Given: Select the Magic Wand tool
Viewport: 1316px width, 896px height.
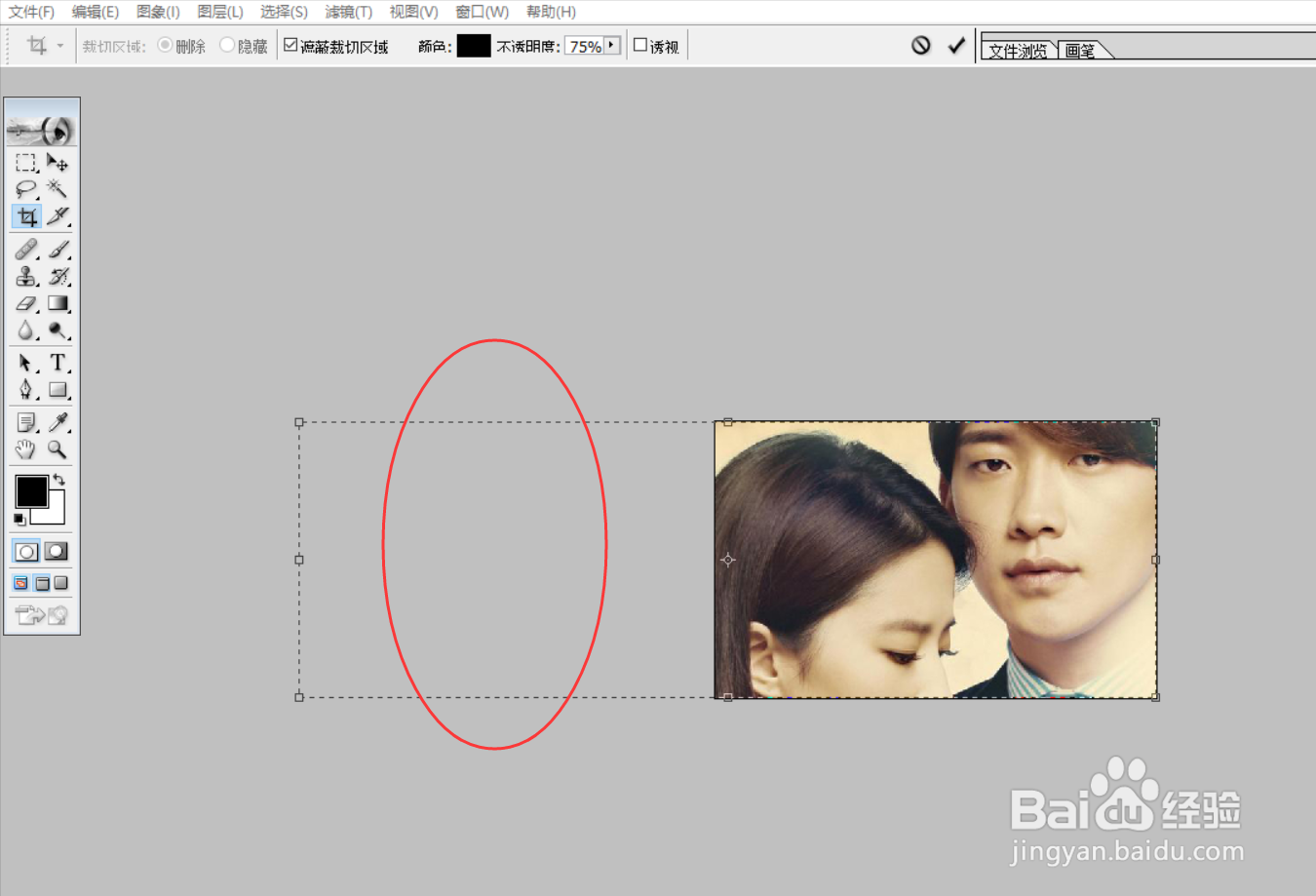Looking at the screenshot, I should click(58, 189).
